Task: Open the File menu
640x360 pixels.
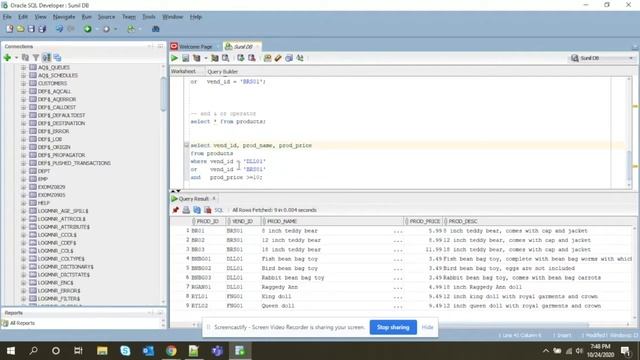Action: point(7,17)
